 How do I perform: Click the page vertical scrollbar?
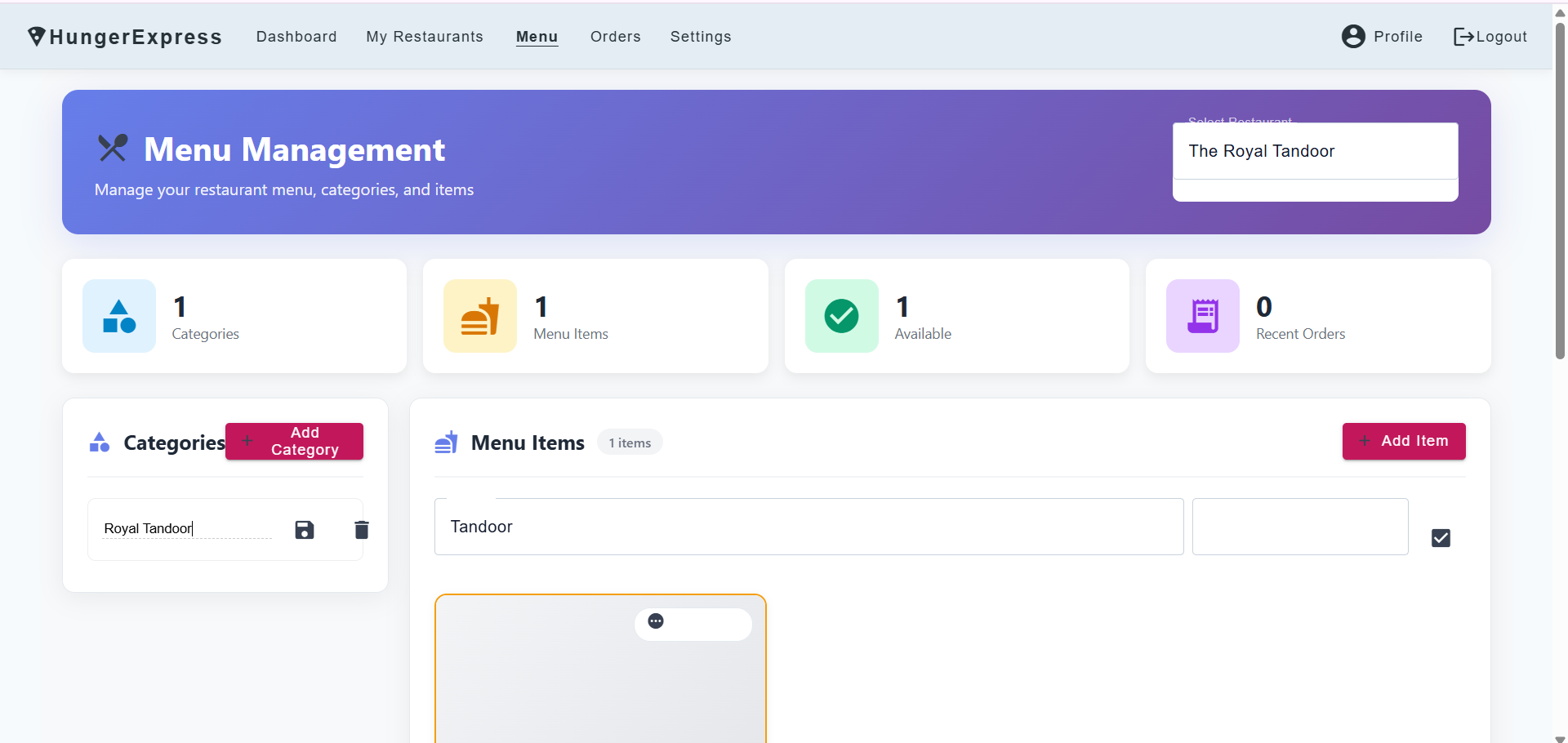[x=1560, y=191]
